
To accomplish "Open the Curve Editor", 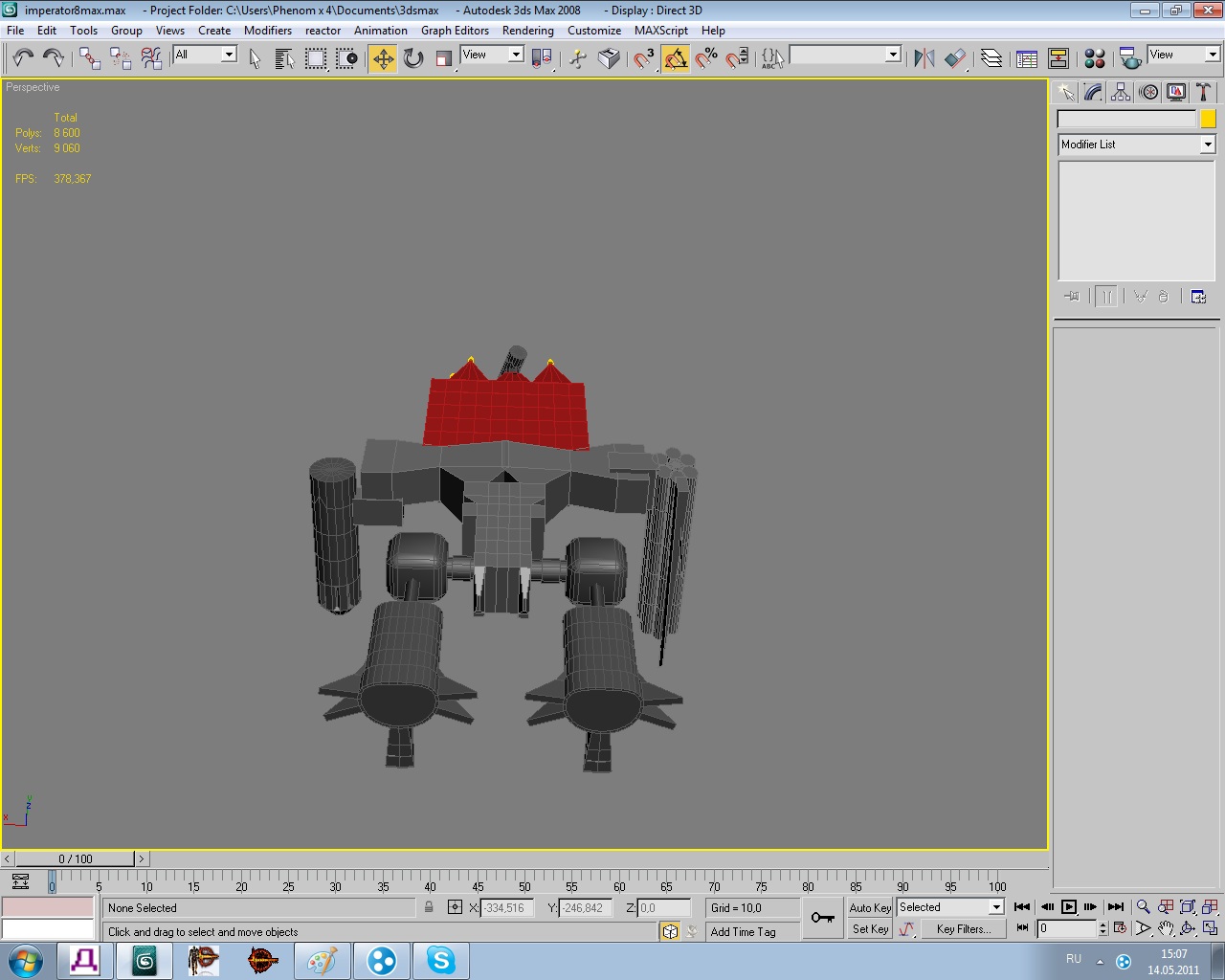I will (x=1027, y=58).
